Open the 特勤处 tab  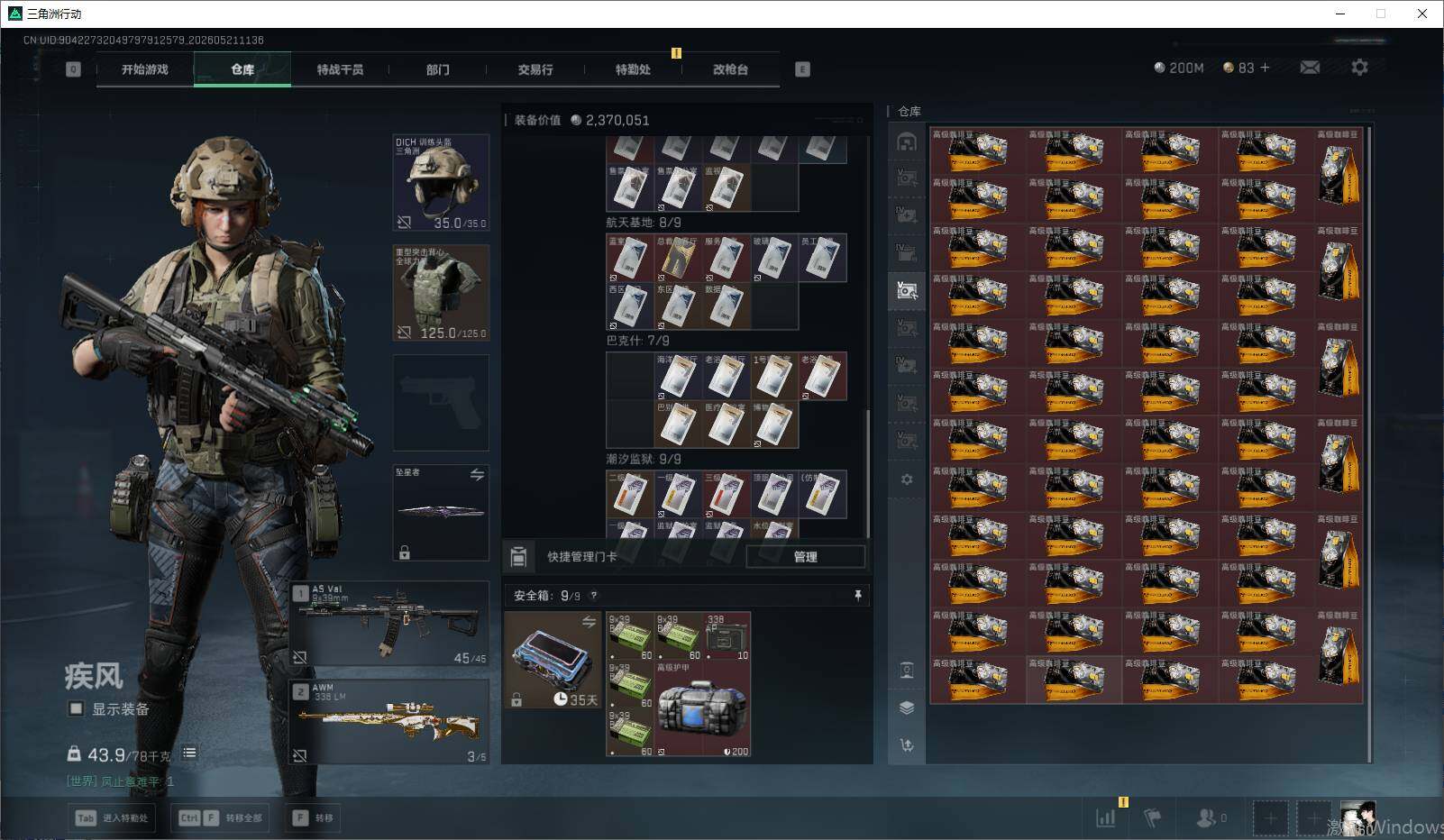click(633, 69)
